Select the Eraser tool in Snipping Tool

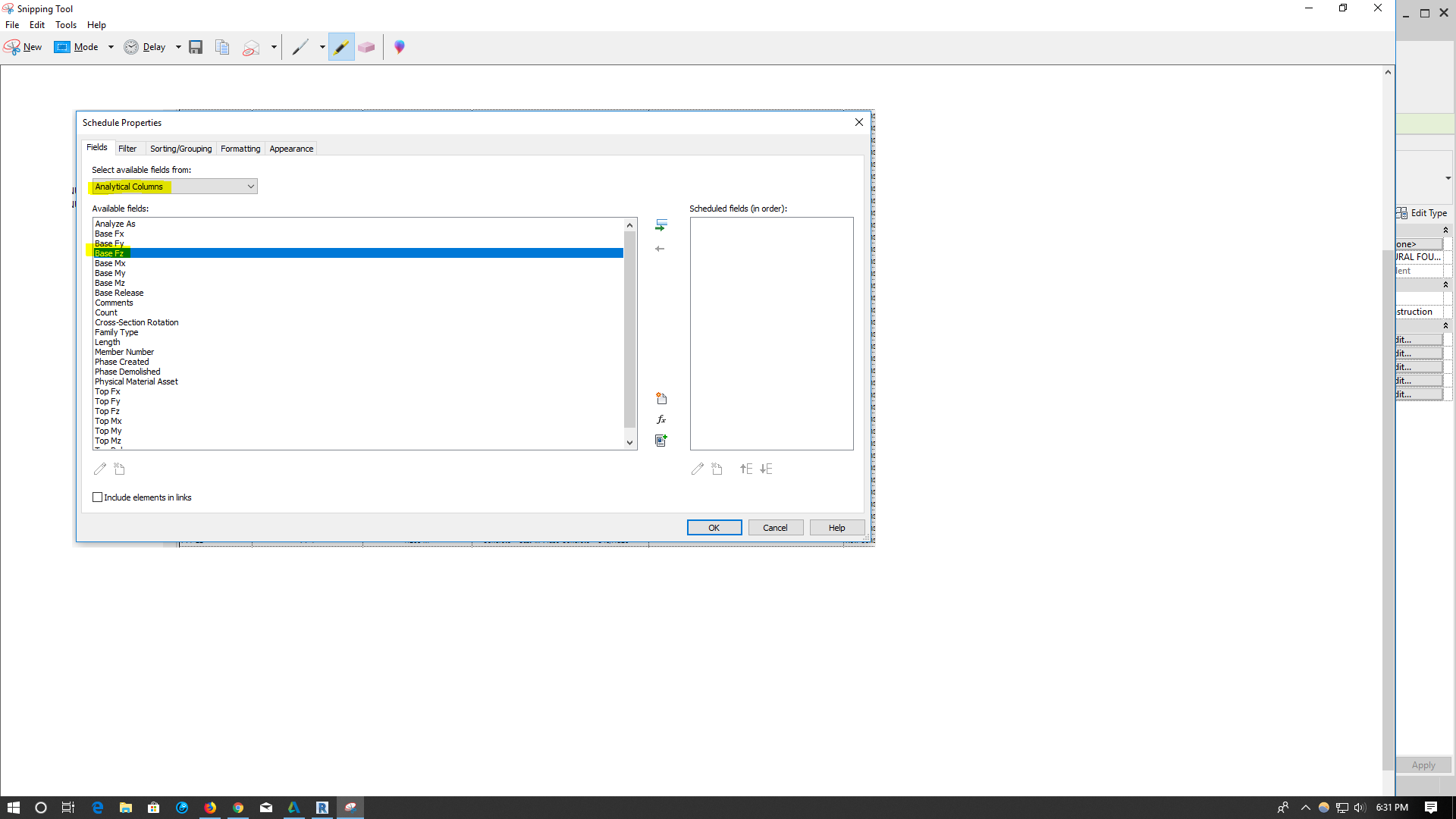[x=366, y=46]
